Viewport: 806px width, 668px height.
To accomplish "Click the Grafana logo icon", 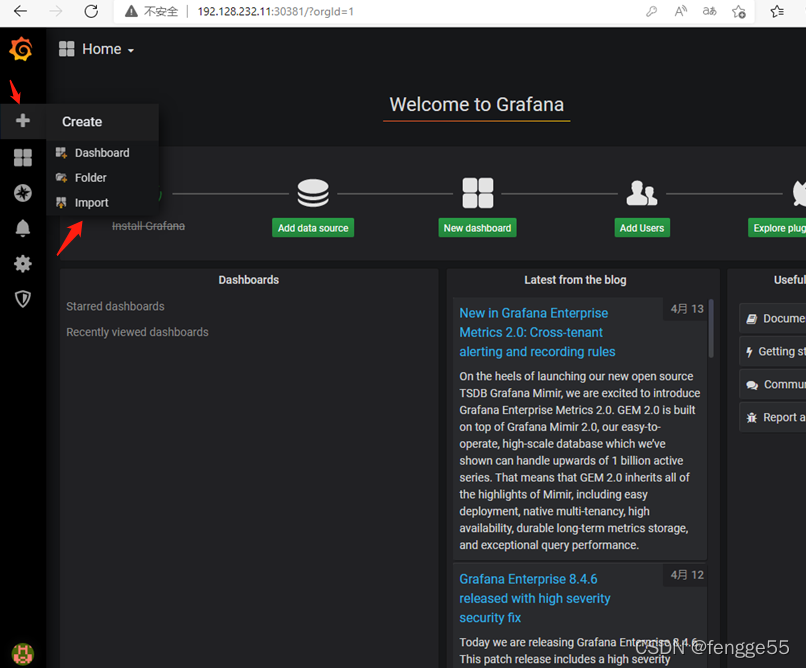I will 21,49.
